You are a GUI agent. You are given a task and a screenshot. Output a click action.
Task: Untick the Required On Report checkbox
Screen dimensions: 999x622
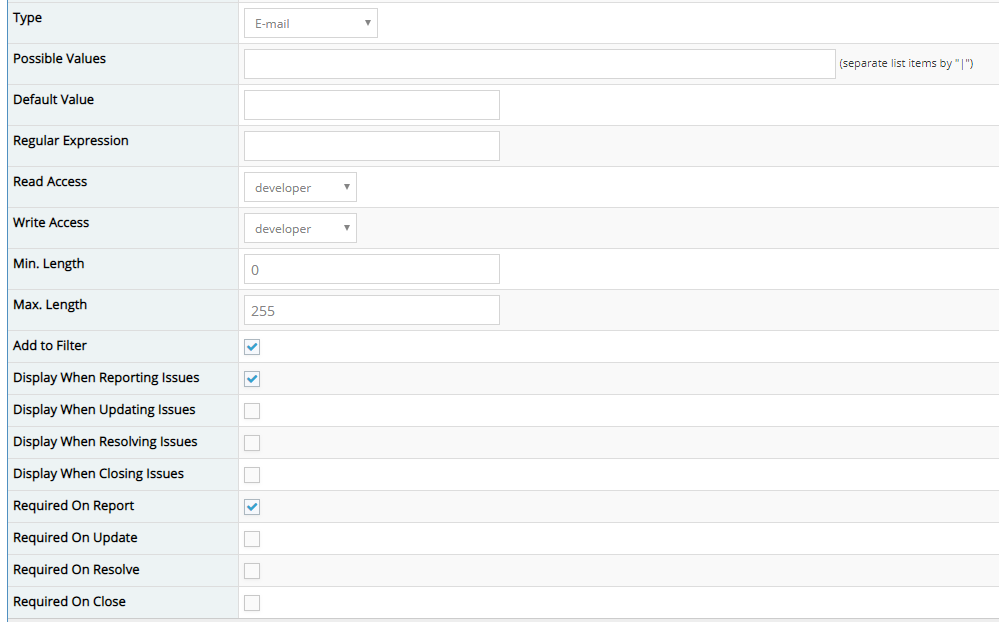click(252, 507)
